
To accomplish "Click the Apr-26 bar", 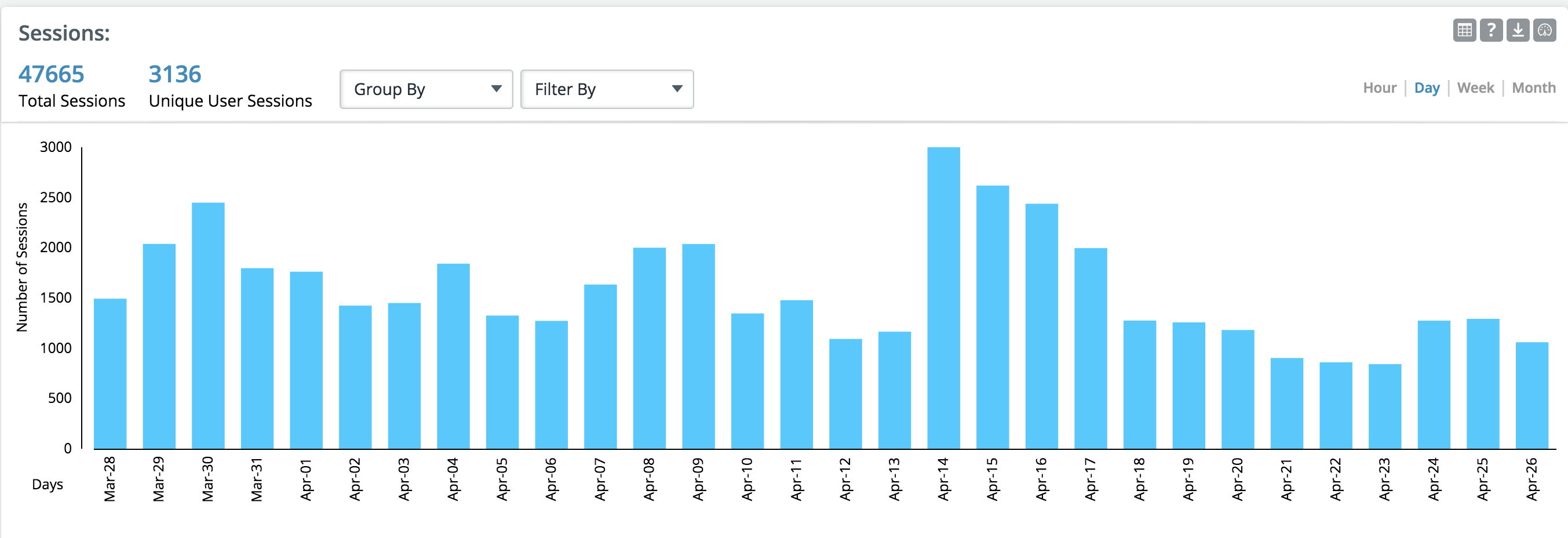I will pos(1532,395).
